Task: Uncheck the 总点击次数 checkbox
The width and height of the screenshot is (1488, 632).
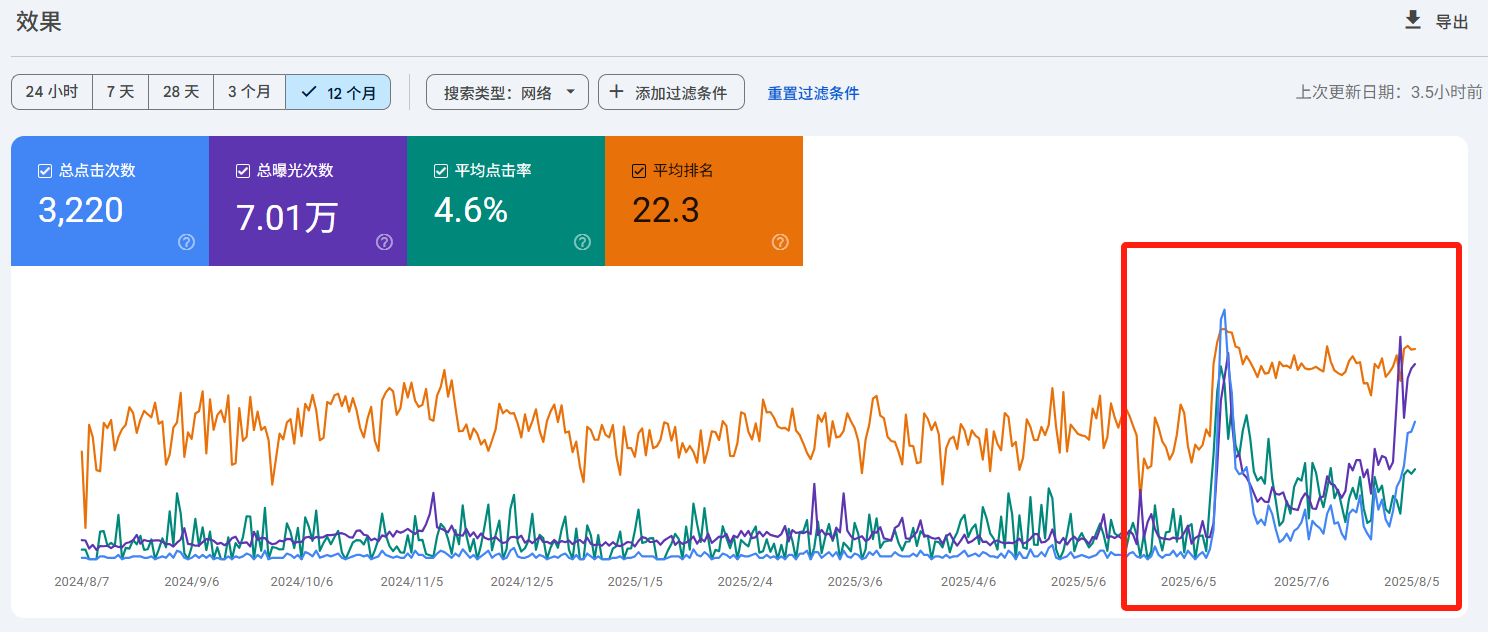Action: (44, 171)
